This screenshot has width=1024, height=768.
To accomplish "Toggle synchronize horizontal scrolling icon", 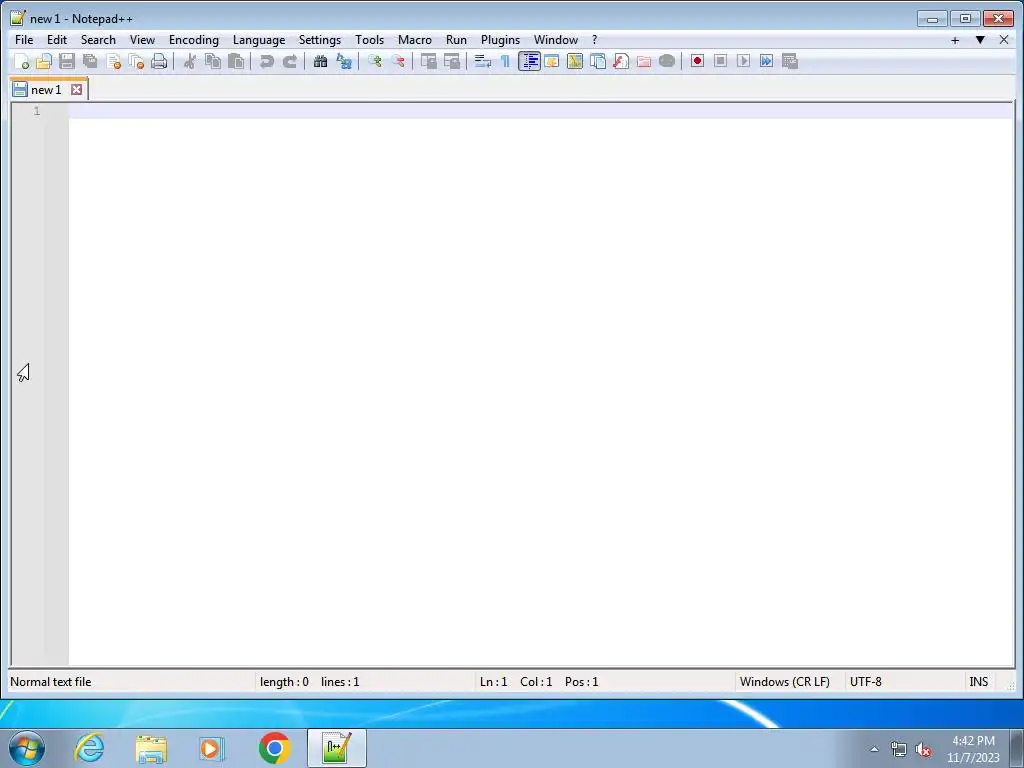I will click(451, 61).
